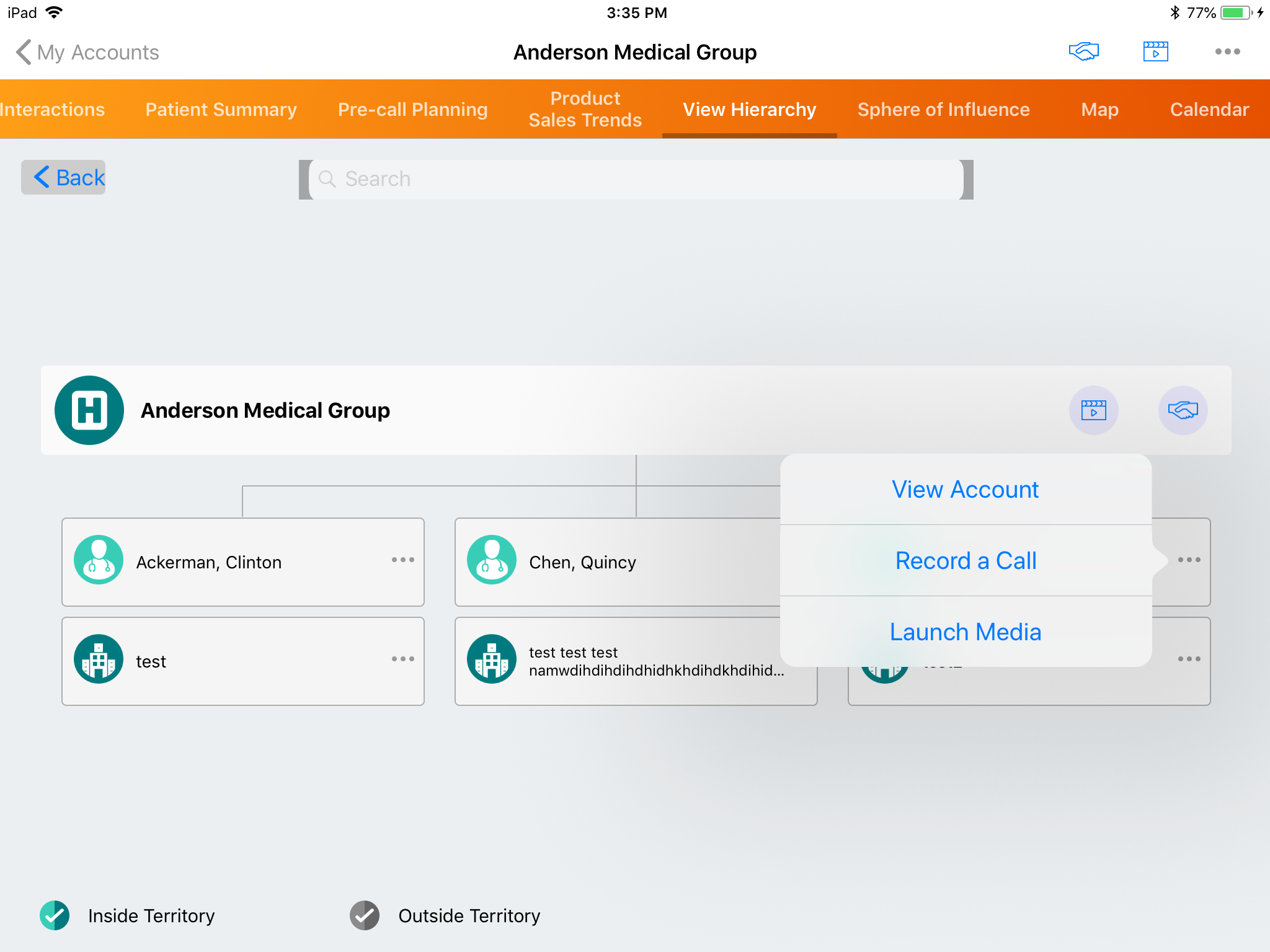Open the top-right three-dot overflow menu
The width and height of the screenshot is (1270, 952).
[x=1227, y=51]
